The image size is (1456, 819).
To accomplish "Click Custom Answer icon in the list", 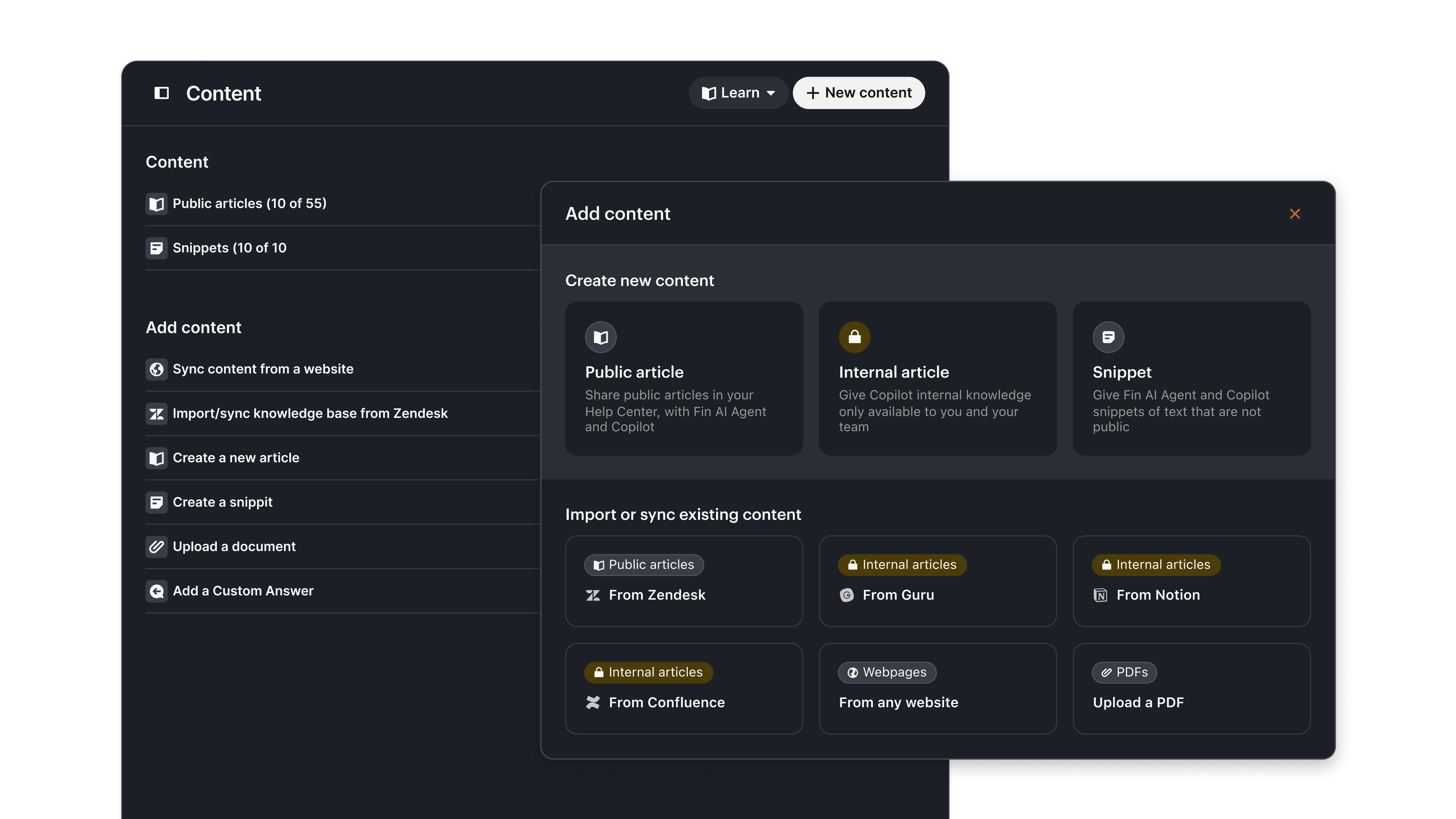I will tap(157, 591).
